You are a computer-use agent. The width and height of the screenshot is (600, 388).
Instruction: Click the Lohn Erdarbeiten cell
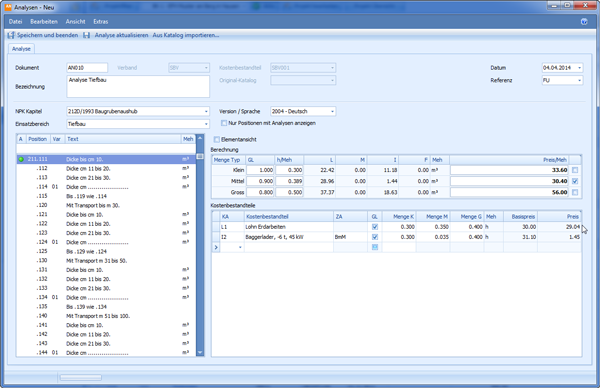point(289,227)
